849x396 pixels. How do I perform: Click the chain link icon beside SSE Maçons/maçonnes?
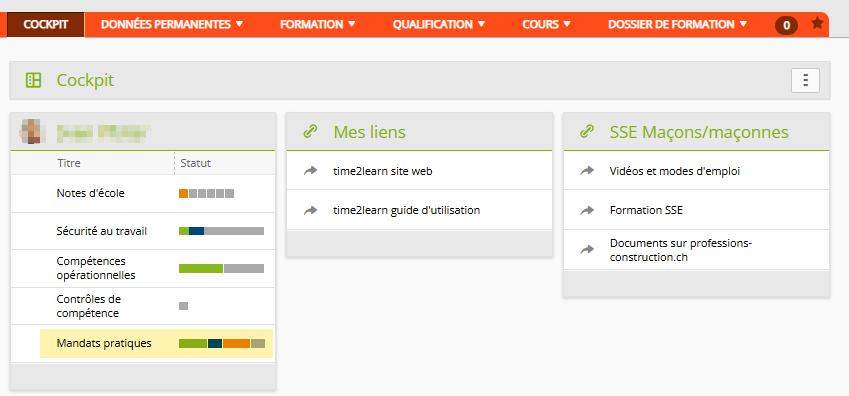pyautogui.click(x=586, y=132)
